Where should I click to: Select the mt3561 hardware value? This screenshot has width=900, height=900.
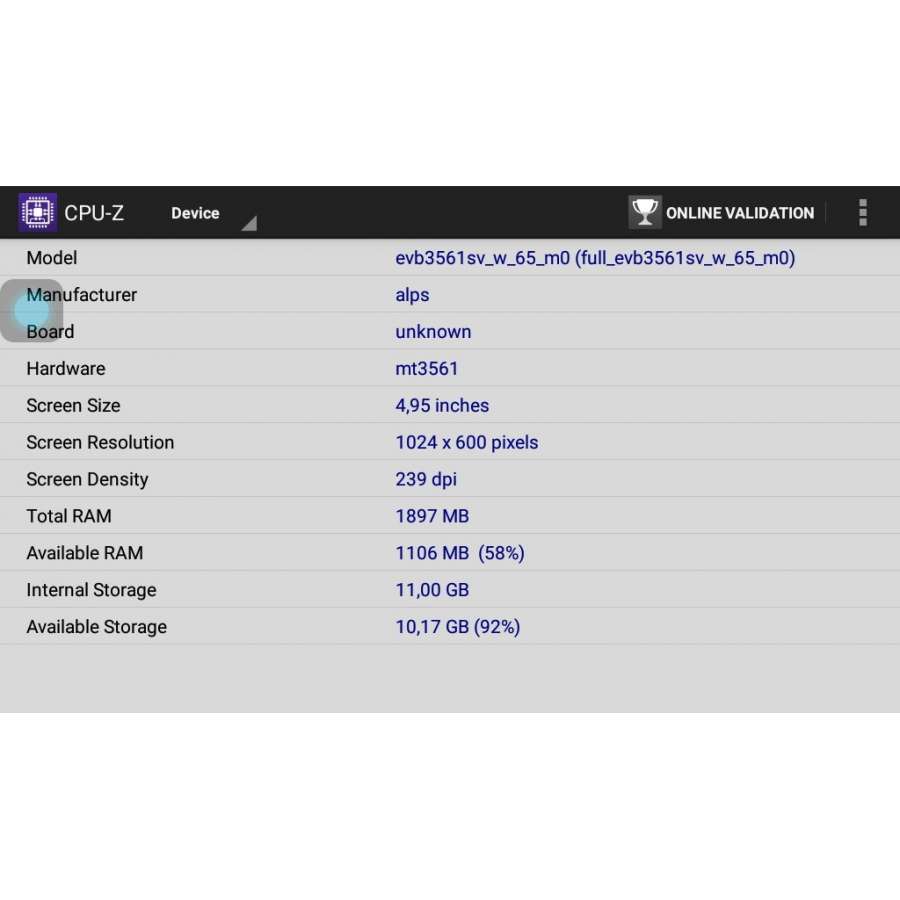coord(426,368)
